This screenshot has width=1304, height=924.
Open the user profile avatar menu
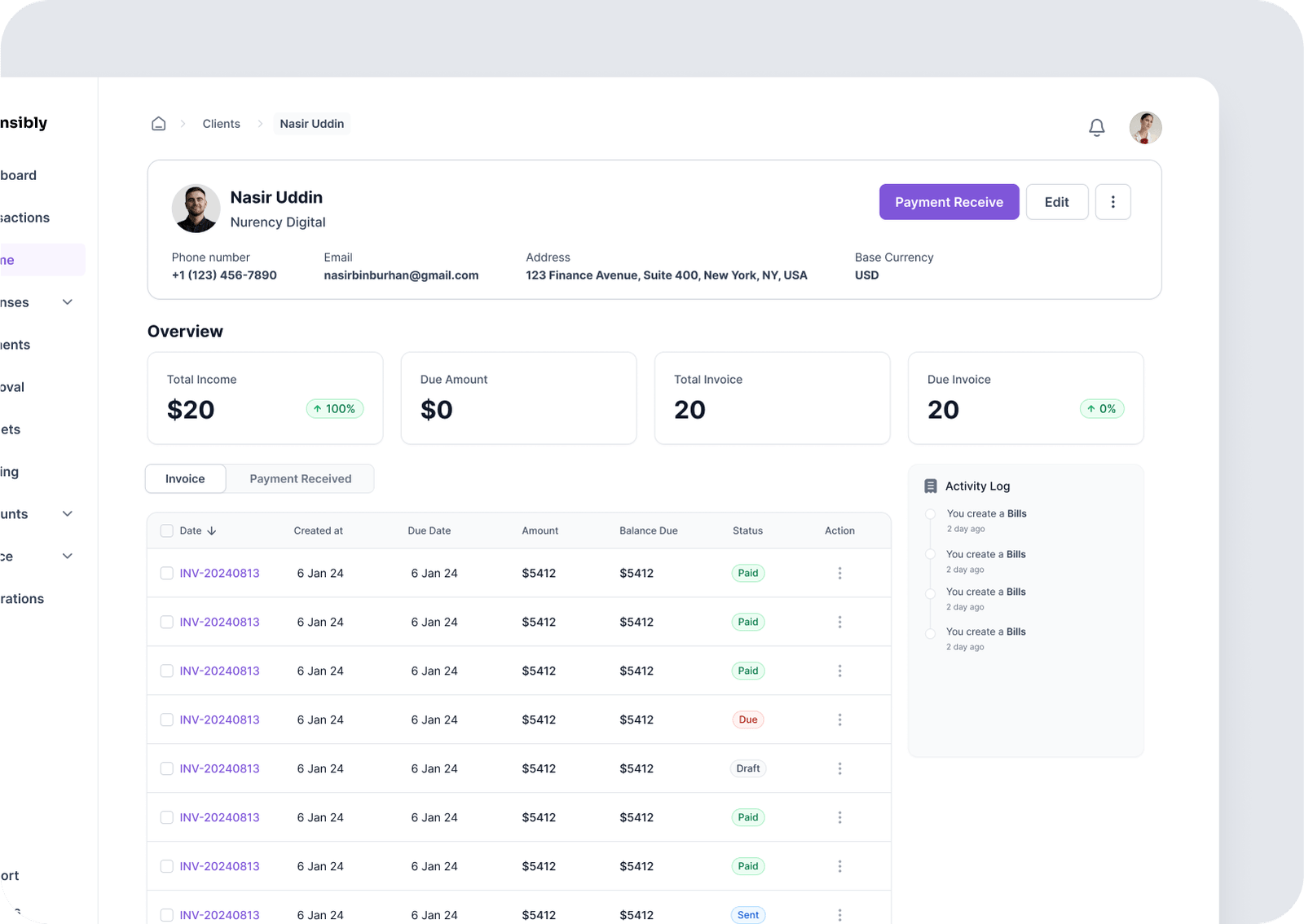[x=1145, y=128]
